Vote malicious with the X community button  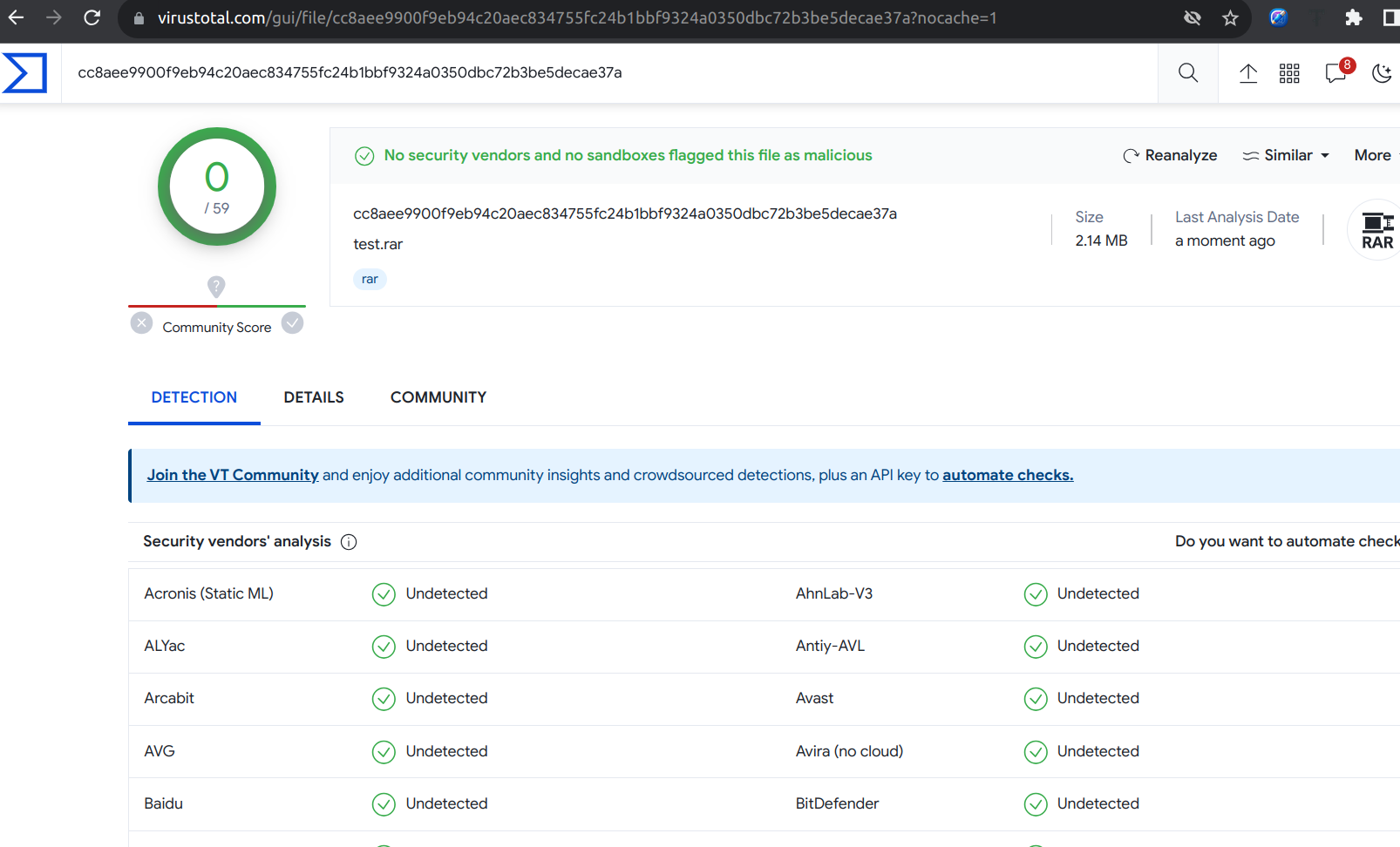click(x=141, y=323)
